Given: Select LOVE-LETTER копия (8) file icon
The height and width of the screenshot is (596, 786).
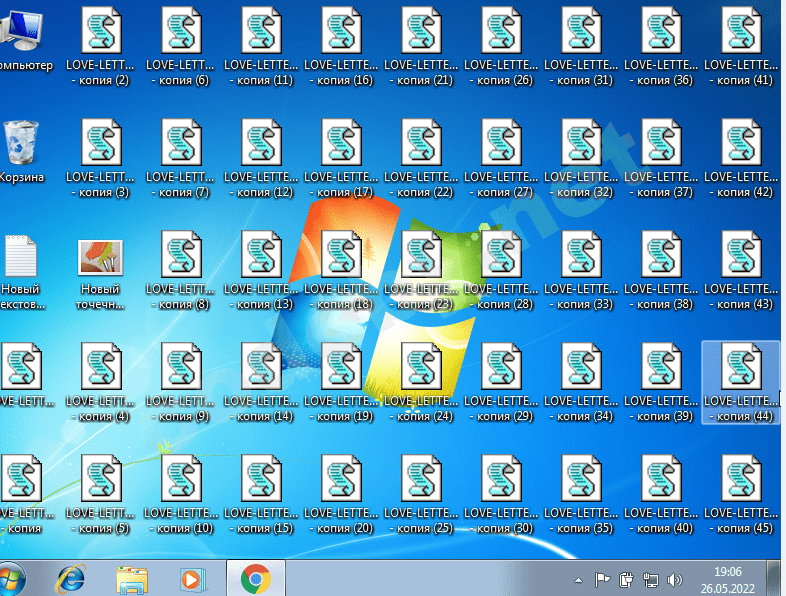Looking at the screenshot, I should coord(181,255).
